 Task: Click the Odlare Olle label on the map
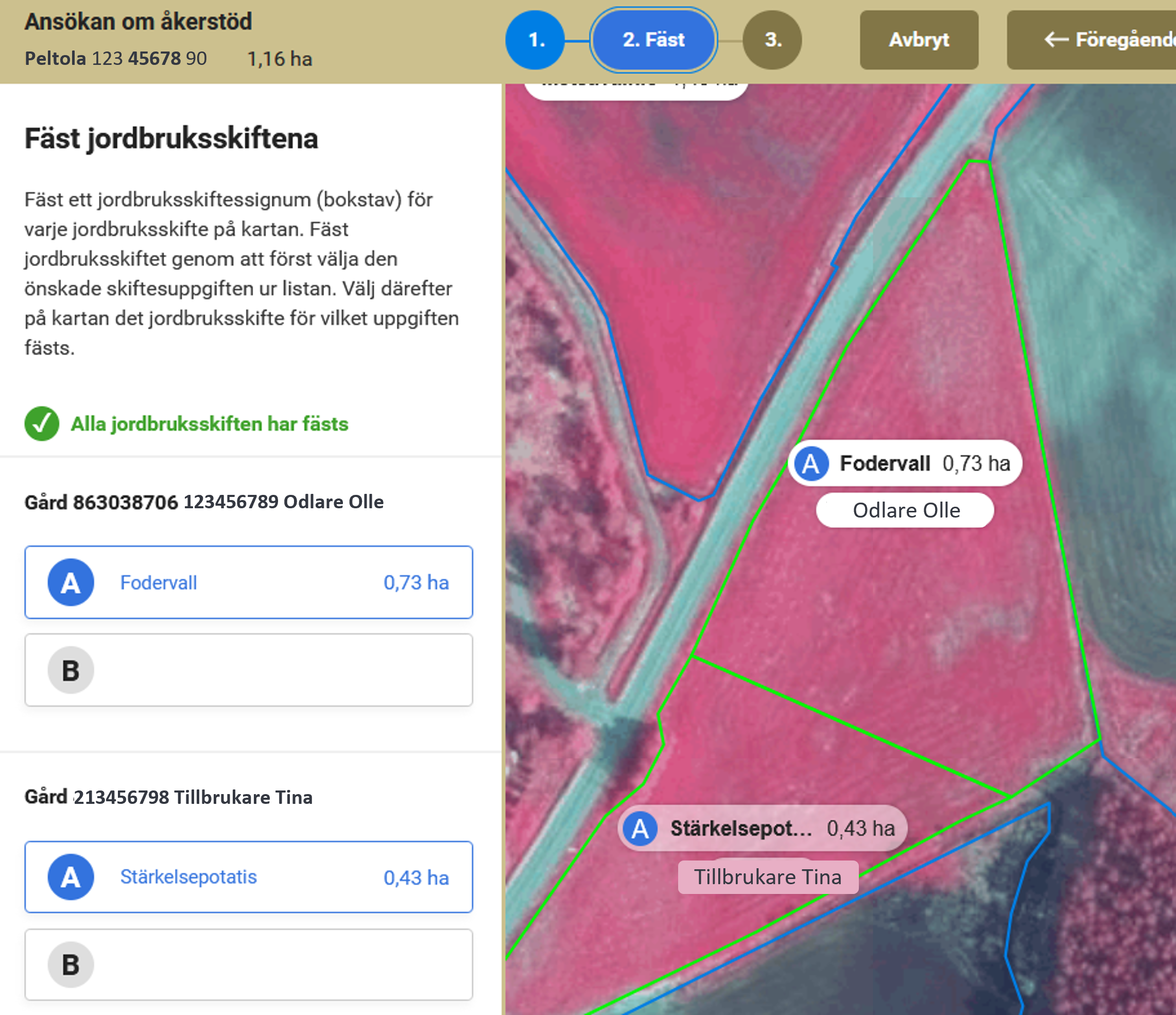pyautogui.click(x=906, y=510)
